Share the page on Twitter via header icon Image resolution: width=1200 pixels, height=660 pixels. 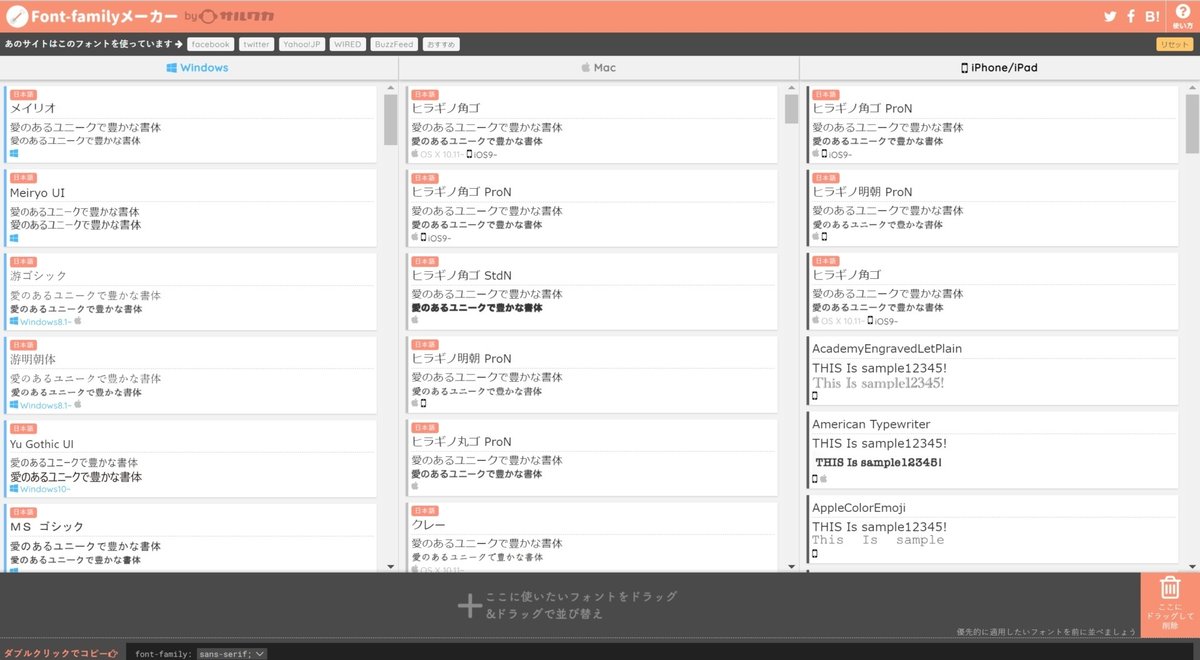(1110, 16)
